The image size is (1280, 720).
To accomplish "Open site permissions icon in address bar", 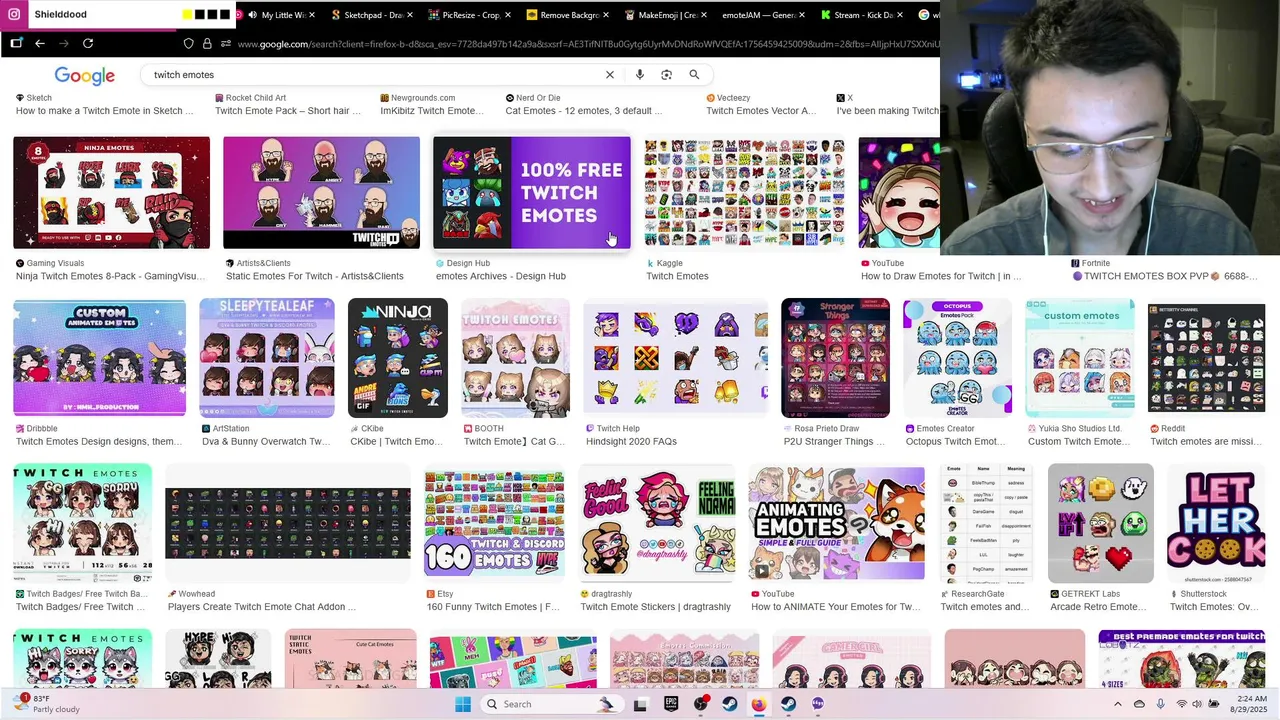I will click(x=226, y=44).
